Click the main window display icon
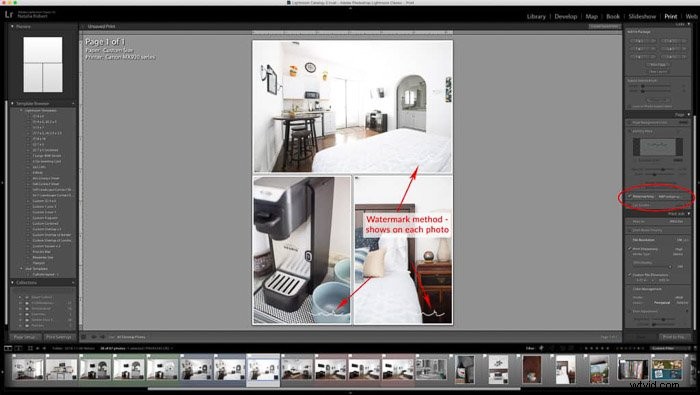The image size is (700, 395). click(x=8, y=348)
